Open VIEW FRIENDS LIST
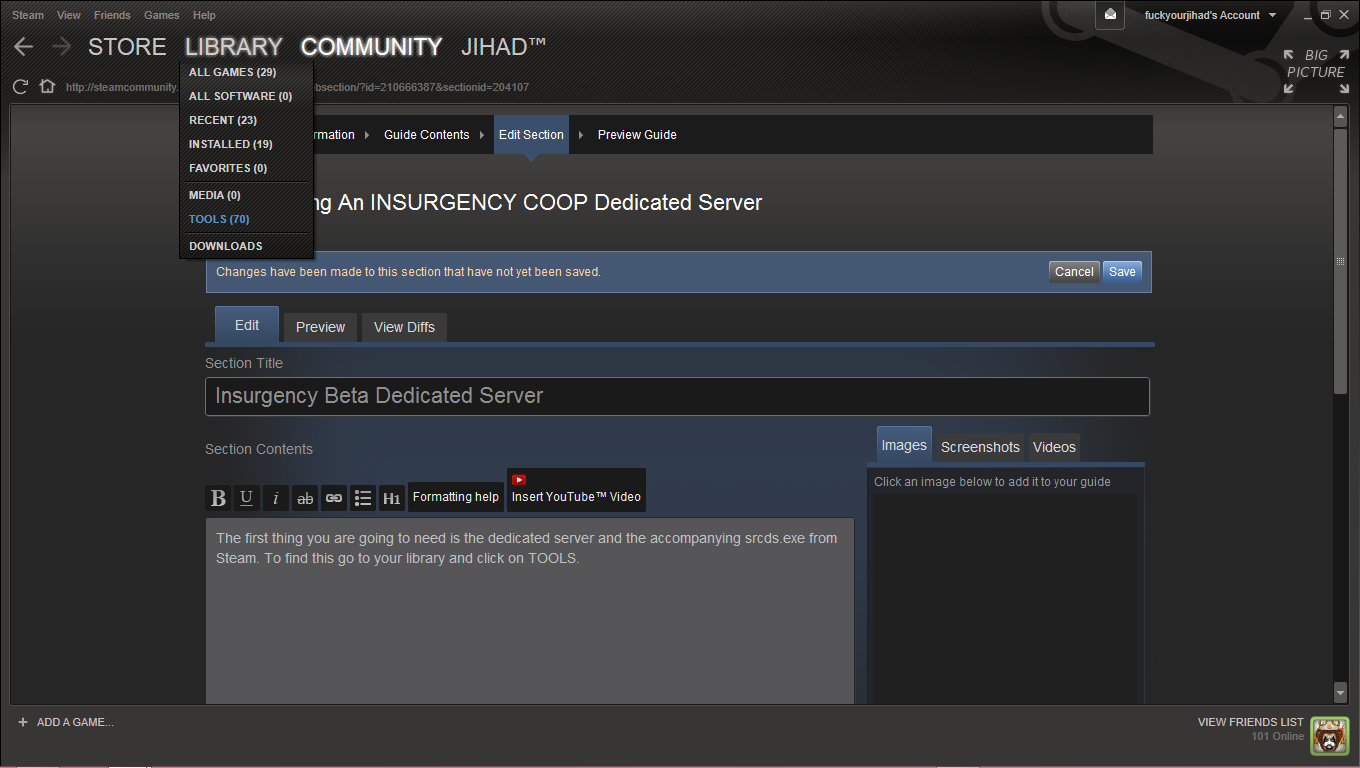The height and width of the screenshot is (768, 1360). 1250,722
